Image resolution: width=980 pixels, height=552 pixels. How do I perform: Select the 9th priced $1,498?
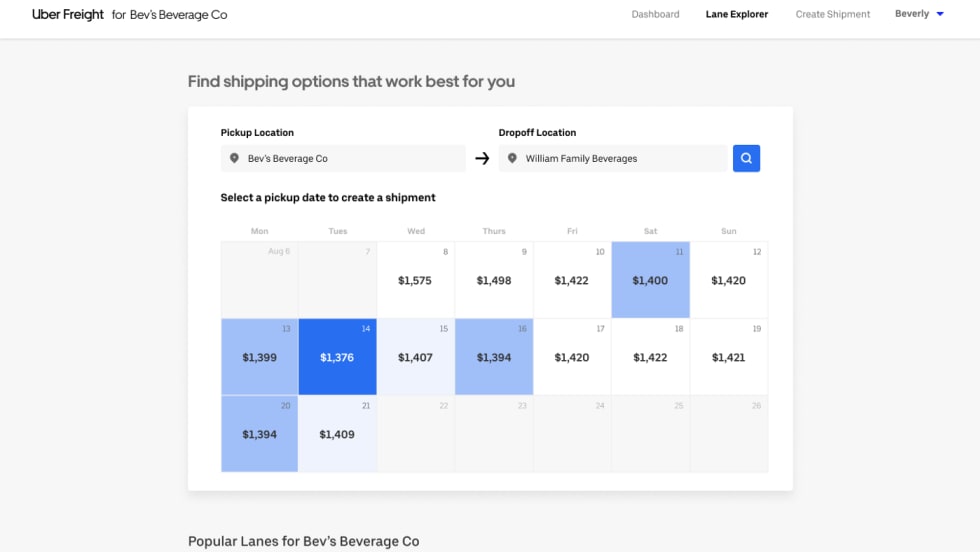click(x=493, y=280)
